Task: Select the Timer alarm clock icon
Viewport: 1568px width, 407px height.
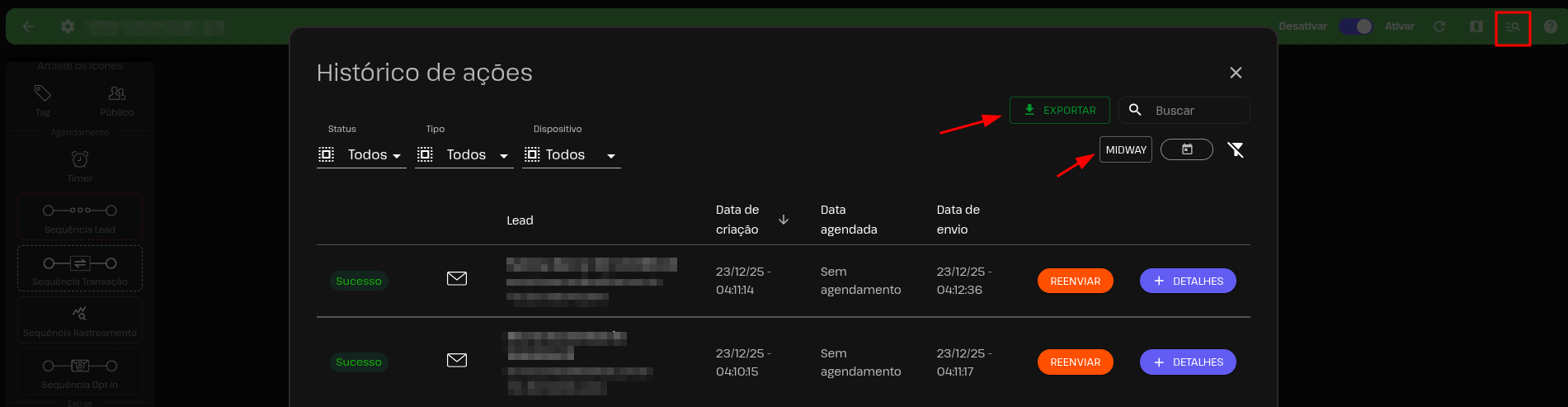Action: click(80, 159)
